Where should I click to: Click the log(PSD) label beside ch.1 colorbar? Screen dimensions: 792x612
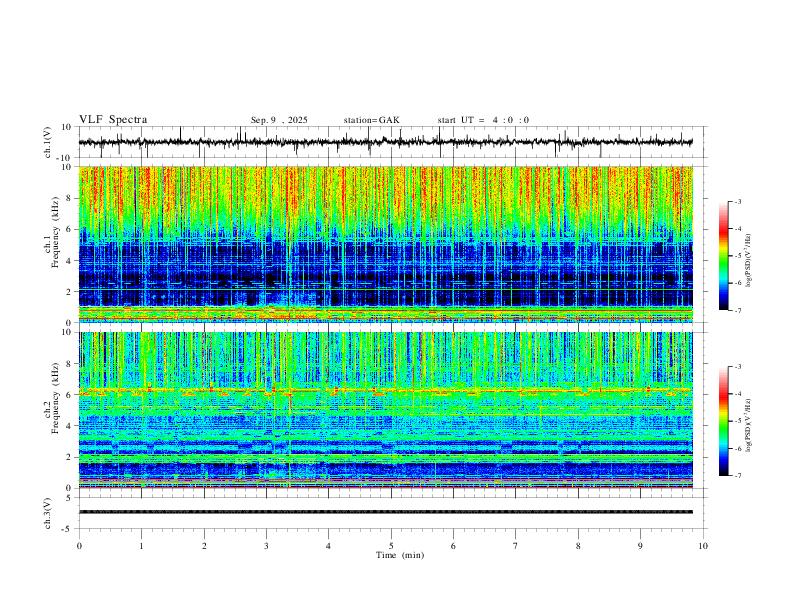748,261
